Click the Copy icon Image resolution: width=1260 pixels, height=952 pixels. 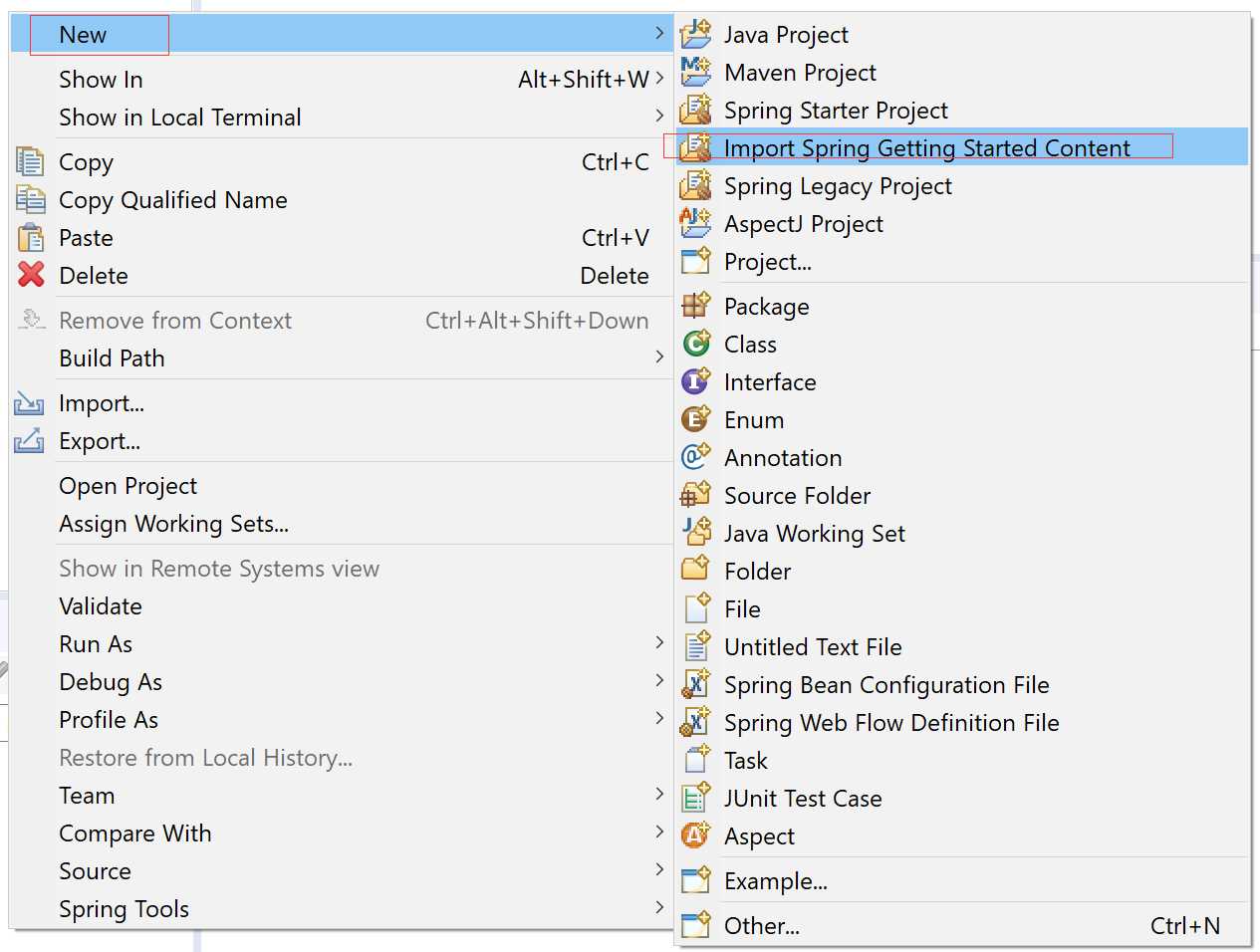point(30,161)
